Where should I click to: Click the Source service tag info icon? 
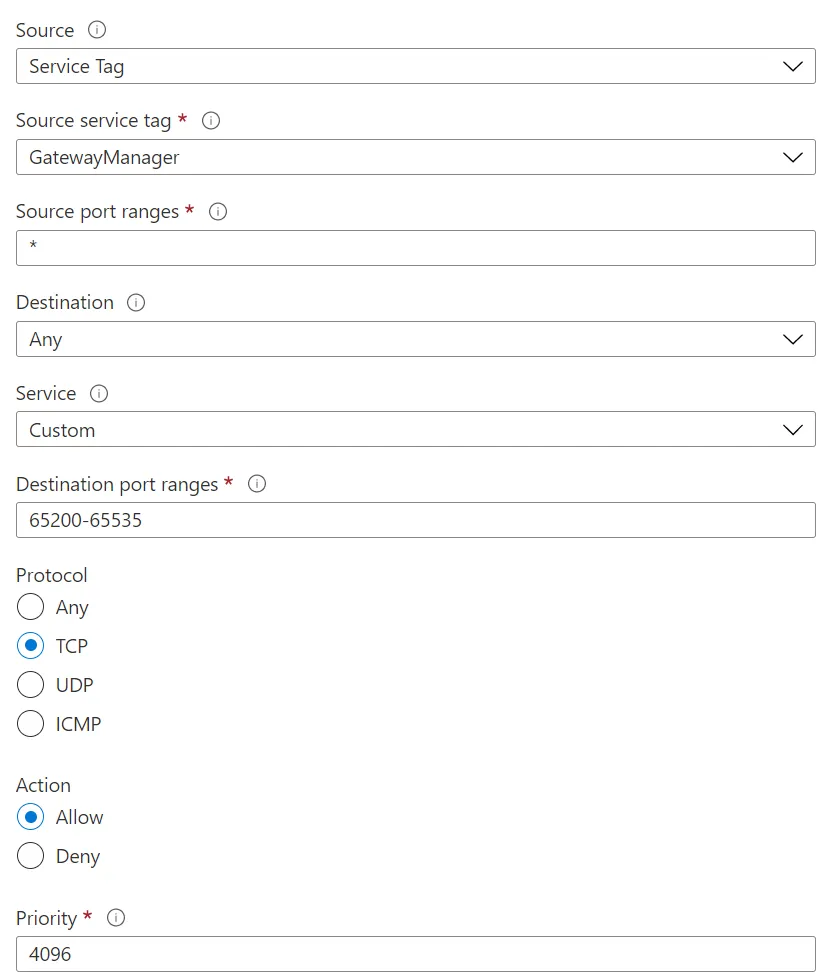(x=211, y=120)
